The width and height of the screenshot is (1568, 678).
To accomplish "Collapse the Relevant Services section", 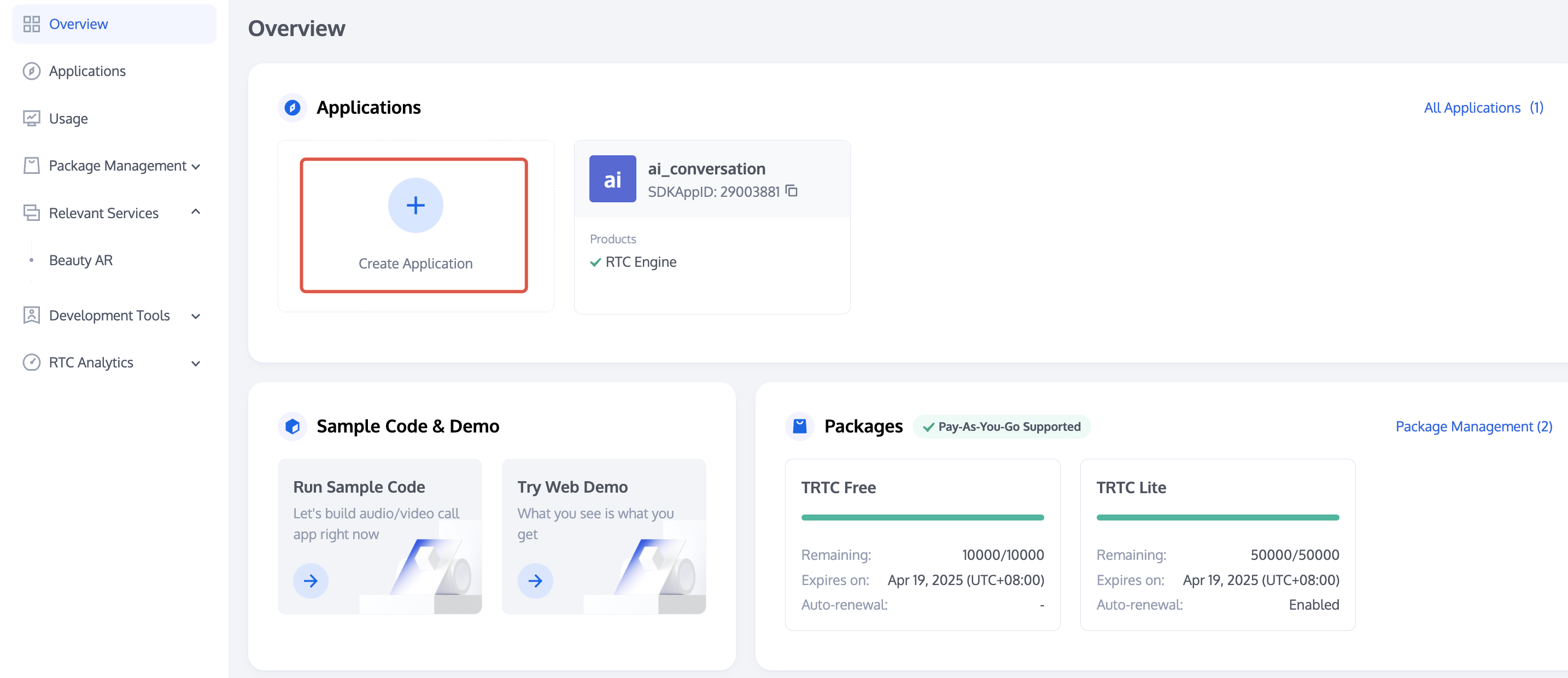I will click(195, 212).
